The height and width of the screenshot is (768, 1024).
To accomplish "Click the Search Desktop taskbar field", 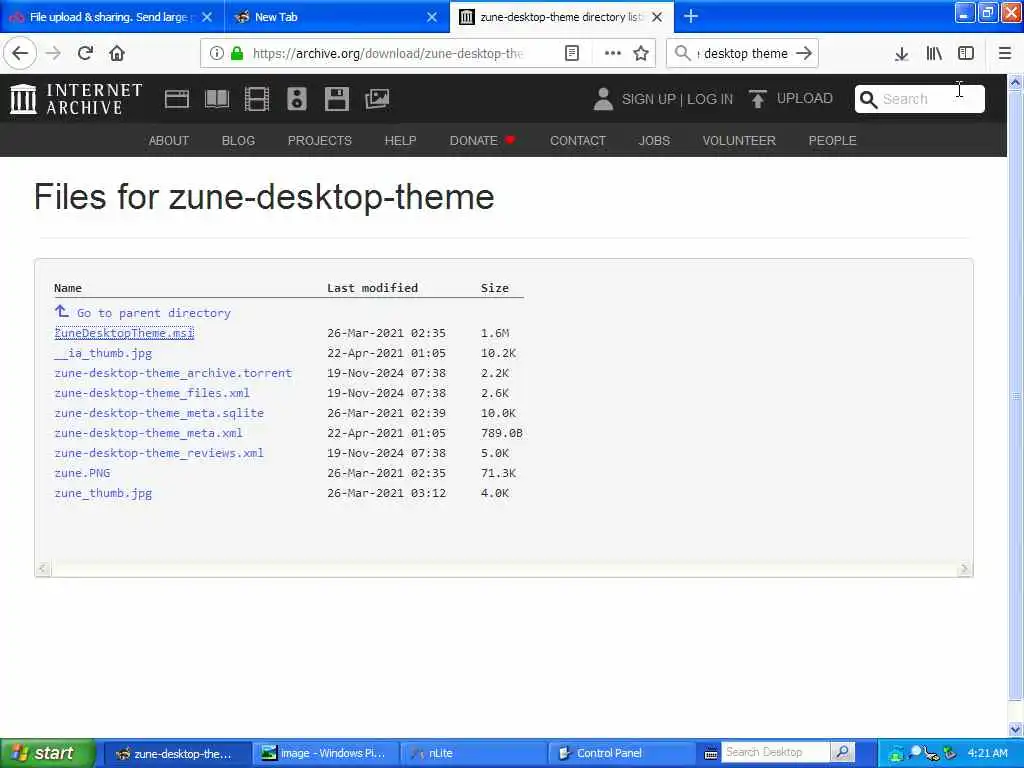I will [775, 752].
